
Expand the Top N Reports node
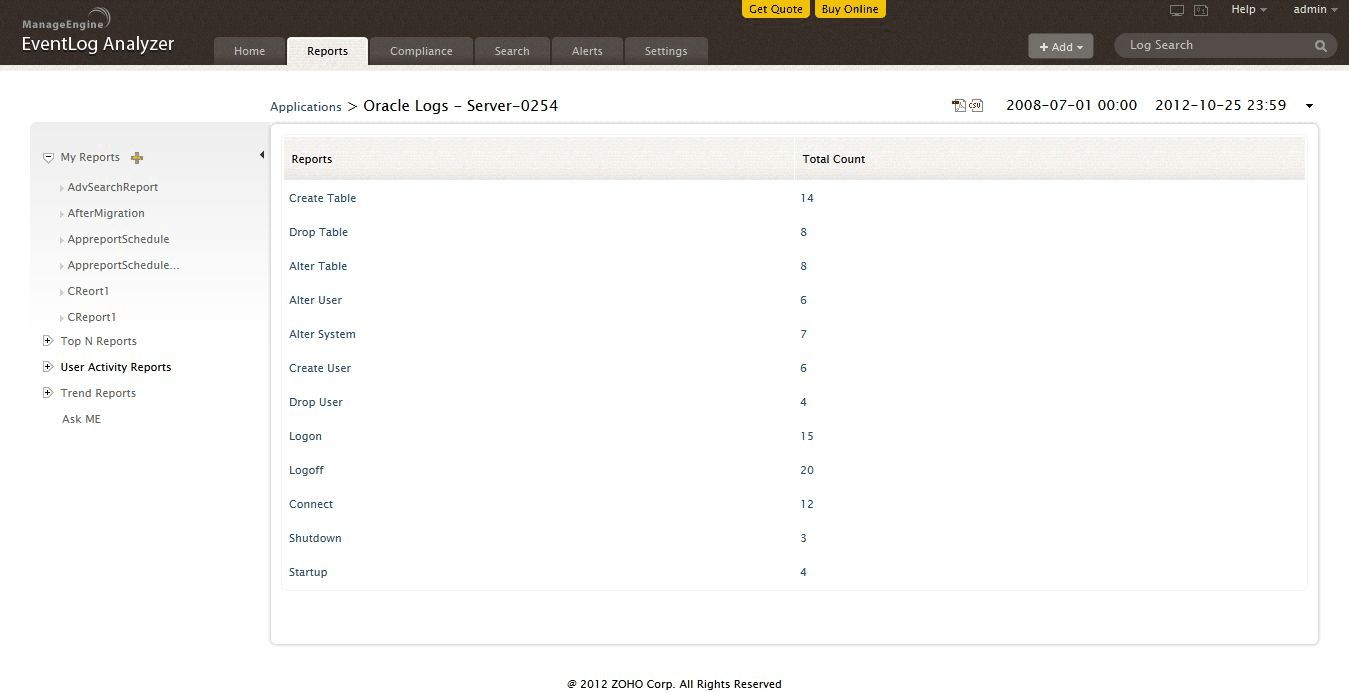47,341
